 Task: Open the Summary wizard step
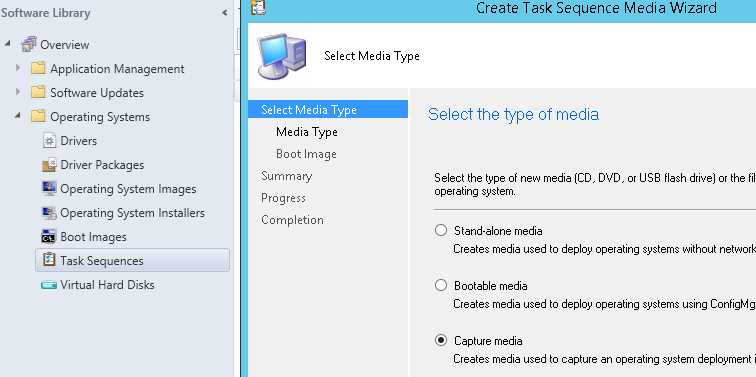(x=286, y=176)
